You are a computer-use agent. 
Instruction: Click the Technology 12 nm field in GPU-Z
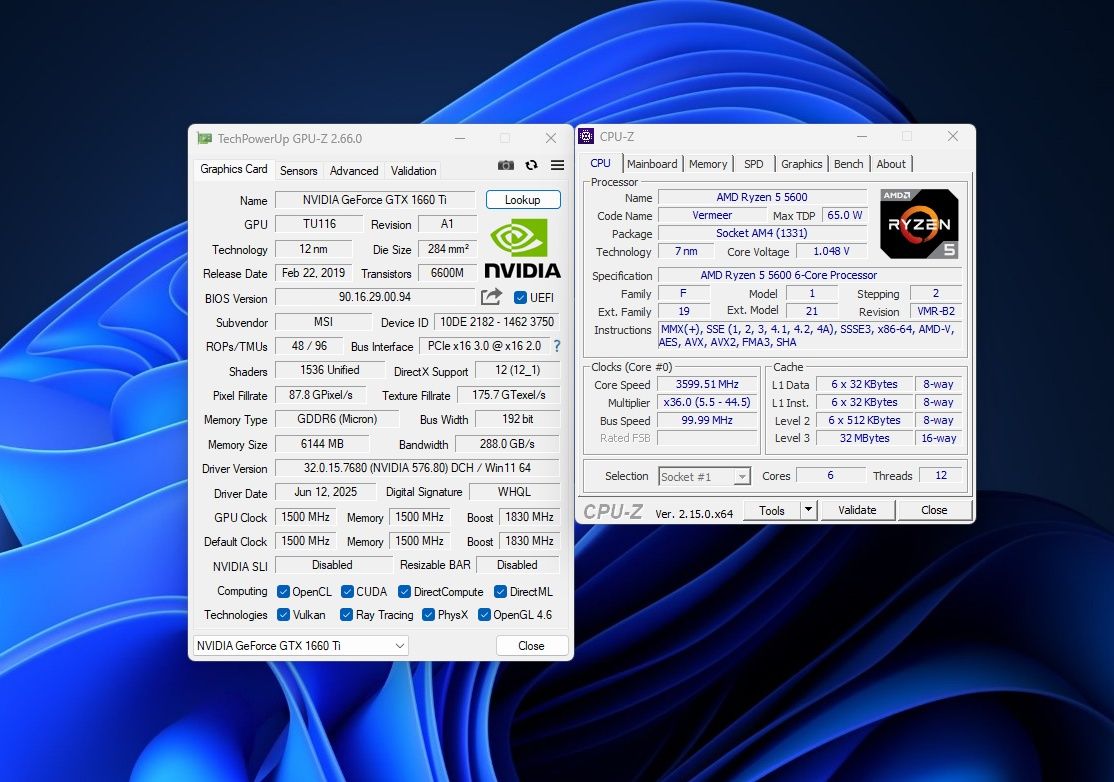pyautogui.click(x=313, y=249)
